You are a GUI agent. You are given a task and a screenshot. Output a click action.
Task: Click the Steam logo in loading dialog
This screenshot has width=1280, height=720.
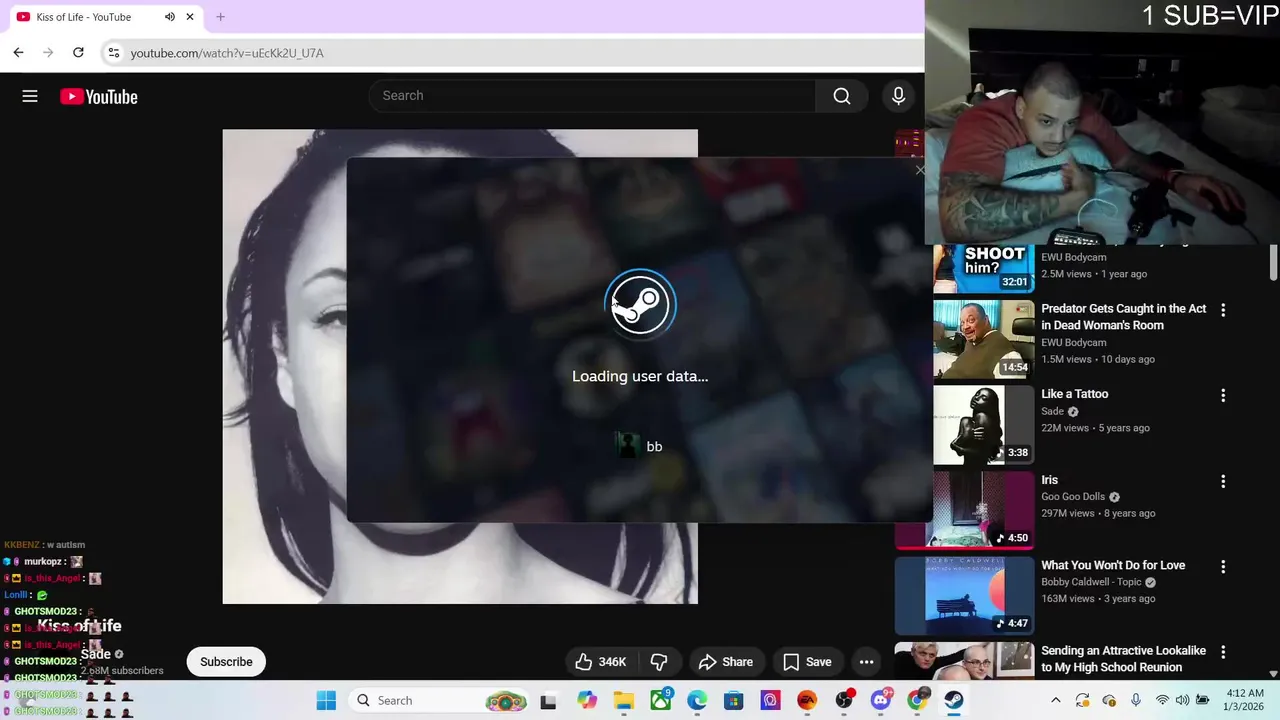pyautogui.click(x=640, y=303)
